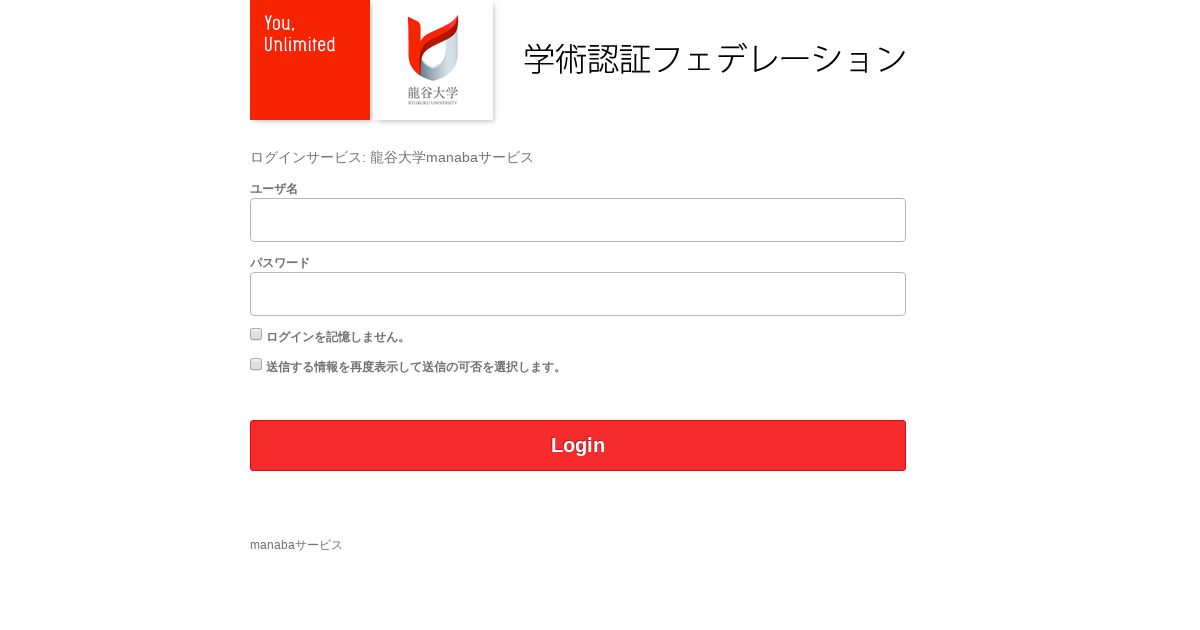Open the manabaサービス footer link
Viewport: 1200px width, 630px height.
pyautogui.click(x=296, y=545)
